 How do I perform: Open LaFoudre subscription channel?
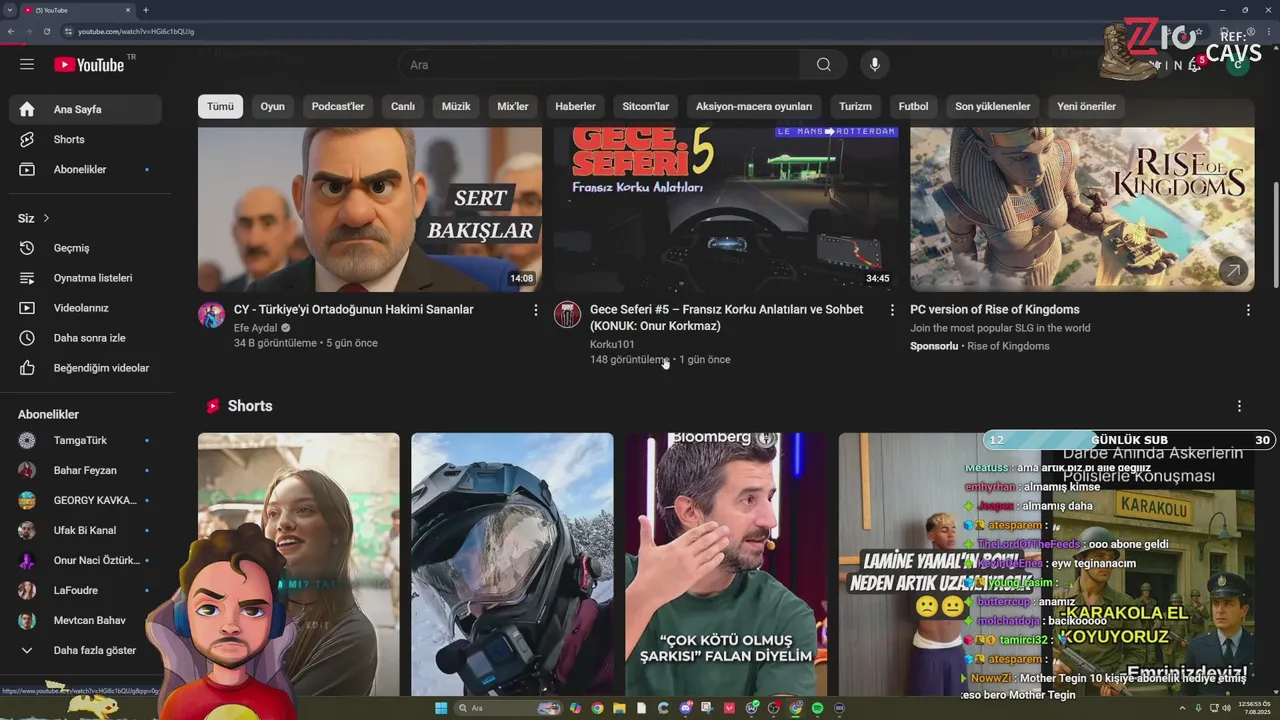coord(86,590)
